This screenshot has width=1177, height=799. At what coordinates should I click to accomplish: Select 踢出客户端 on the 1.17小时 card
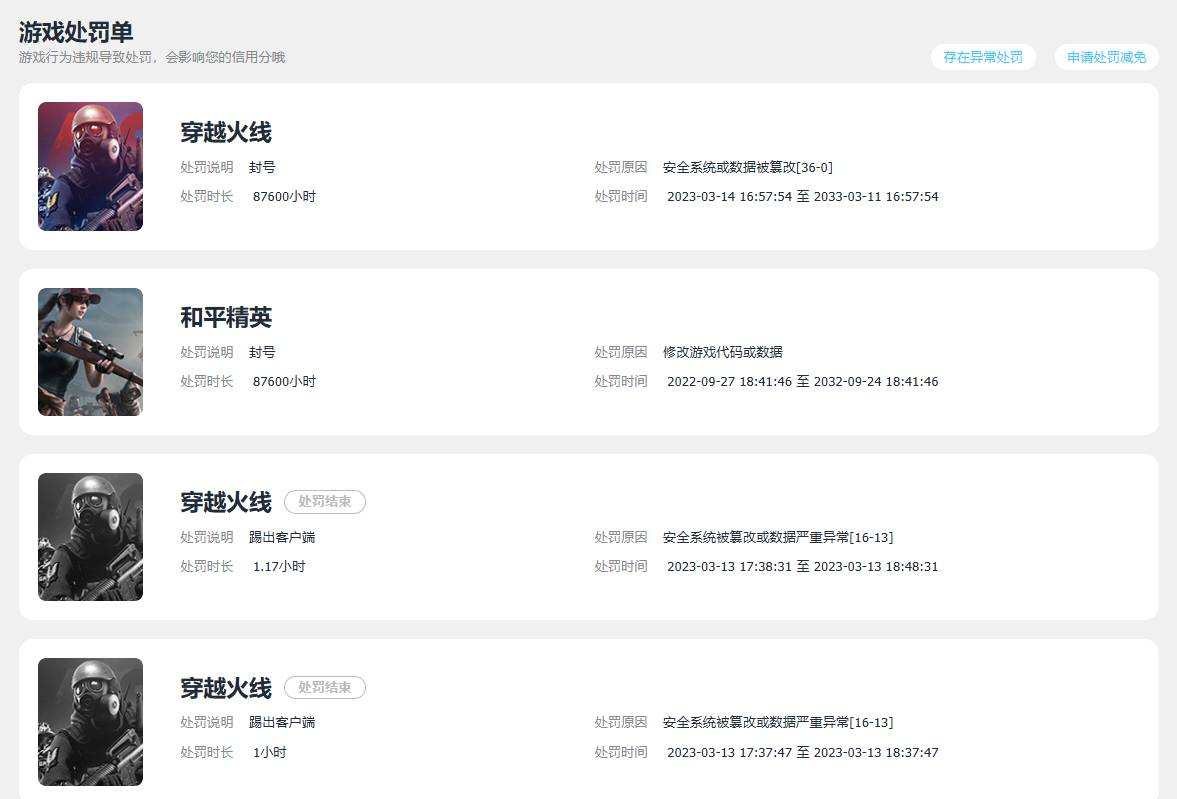pos(282,538)
